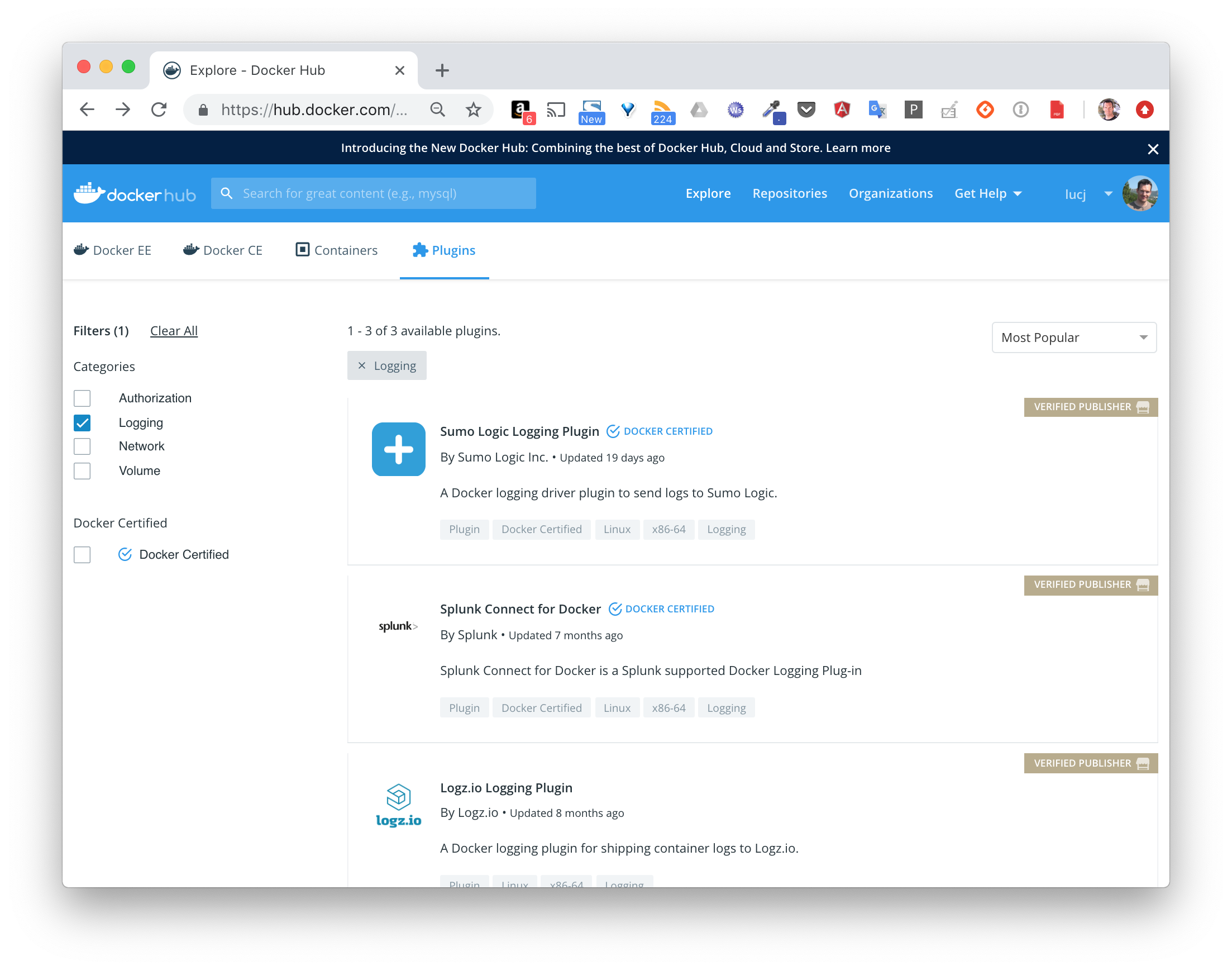1232x970 pixels.
Task: Click the Google Drive extension icon
Action: 699,110
